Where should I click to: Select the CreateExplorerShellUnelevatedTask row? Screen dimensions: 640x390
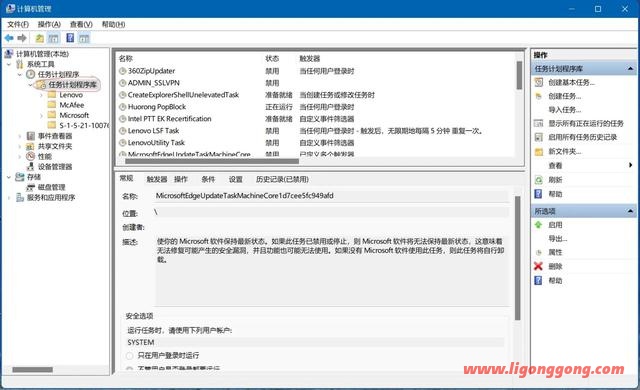tap(316, 95)
